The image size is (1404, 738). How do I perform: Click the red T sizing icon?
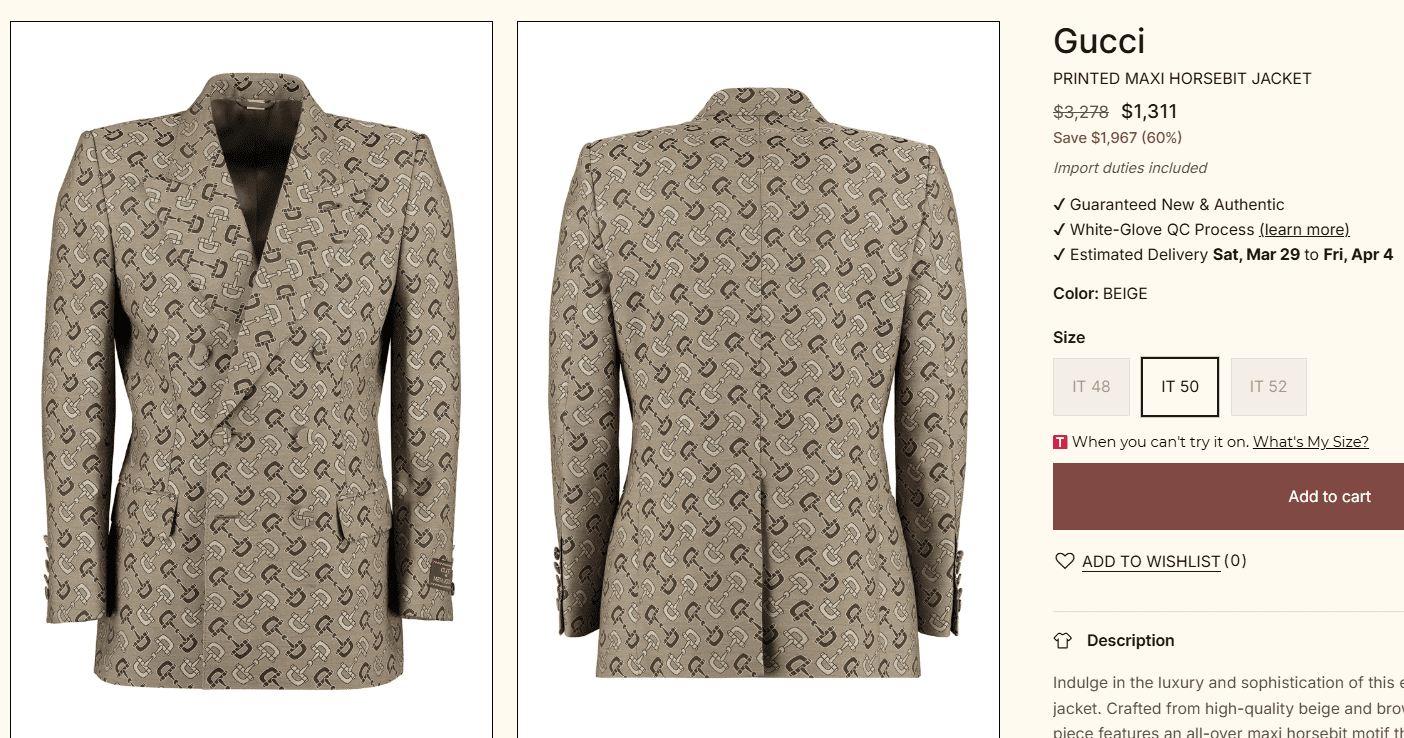tap(1060, 442)
